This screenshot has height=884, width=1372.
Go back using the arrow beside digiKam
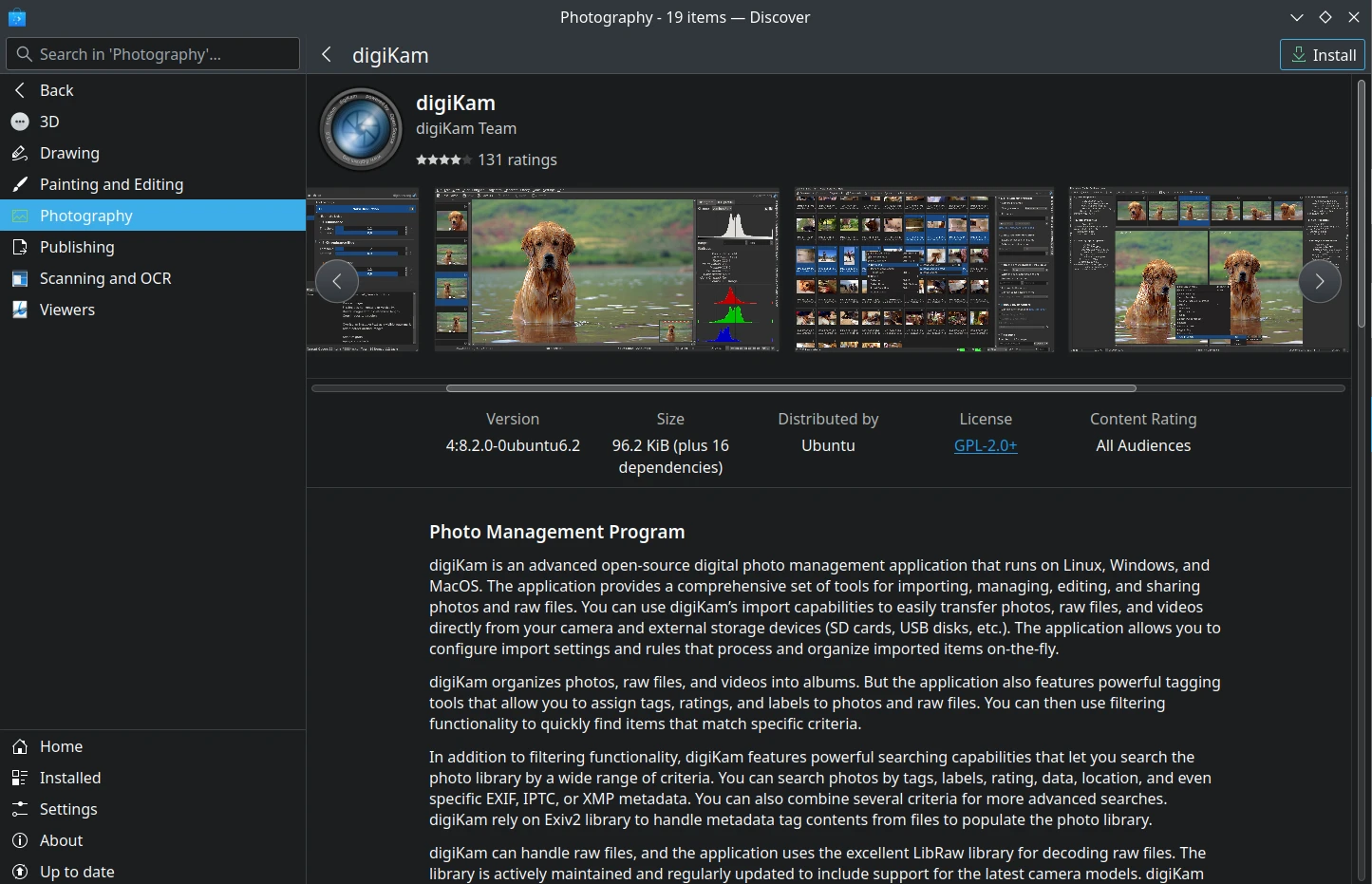327,54
